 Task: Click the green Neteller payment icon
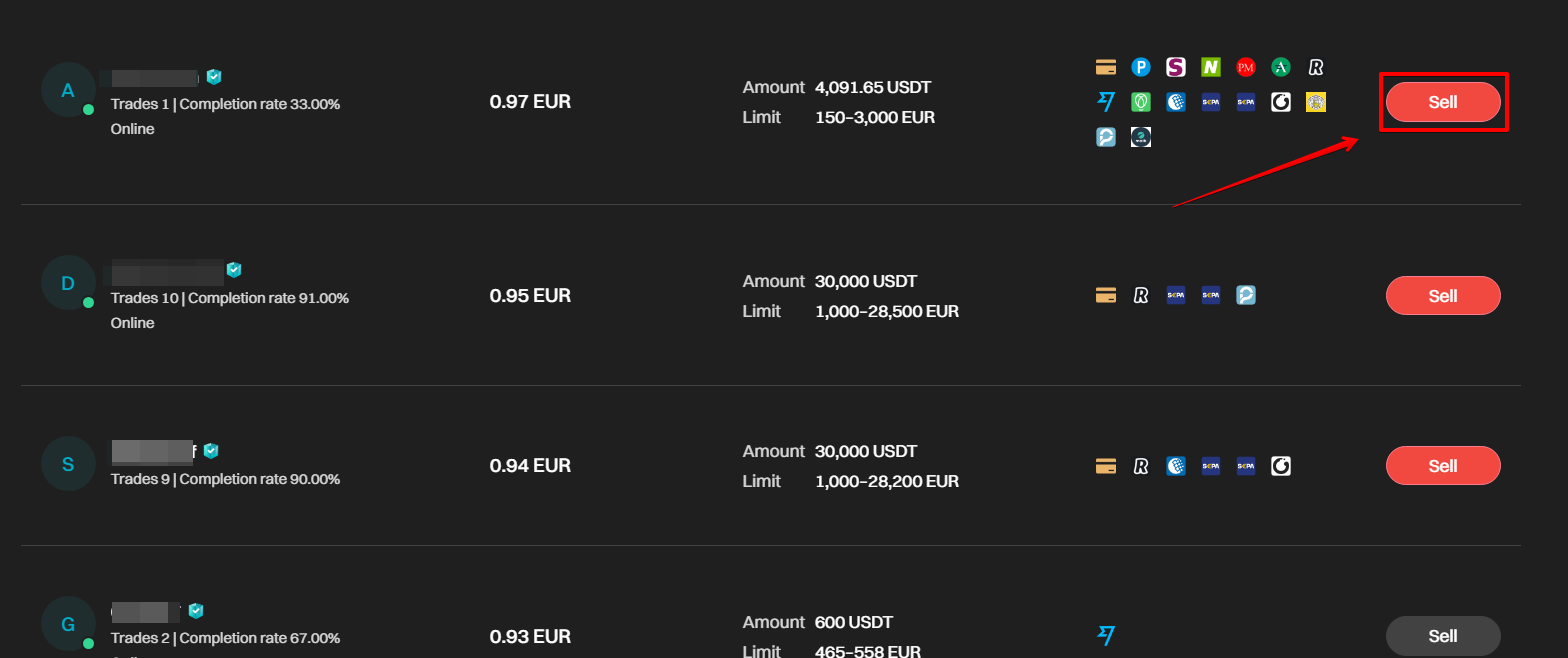pos(1211,67)
